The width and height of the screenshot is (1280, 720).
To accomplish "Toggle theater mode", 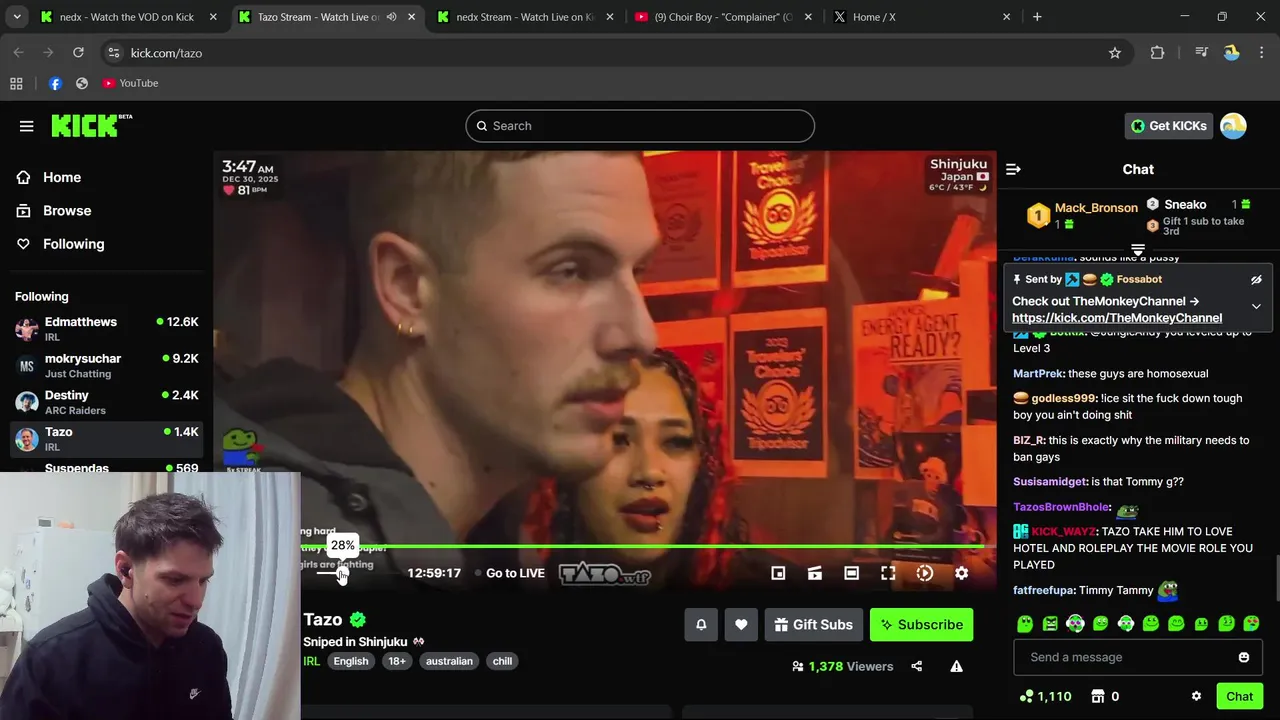I will click(851, 573).
